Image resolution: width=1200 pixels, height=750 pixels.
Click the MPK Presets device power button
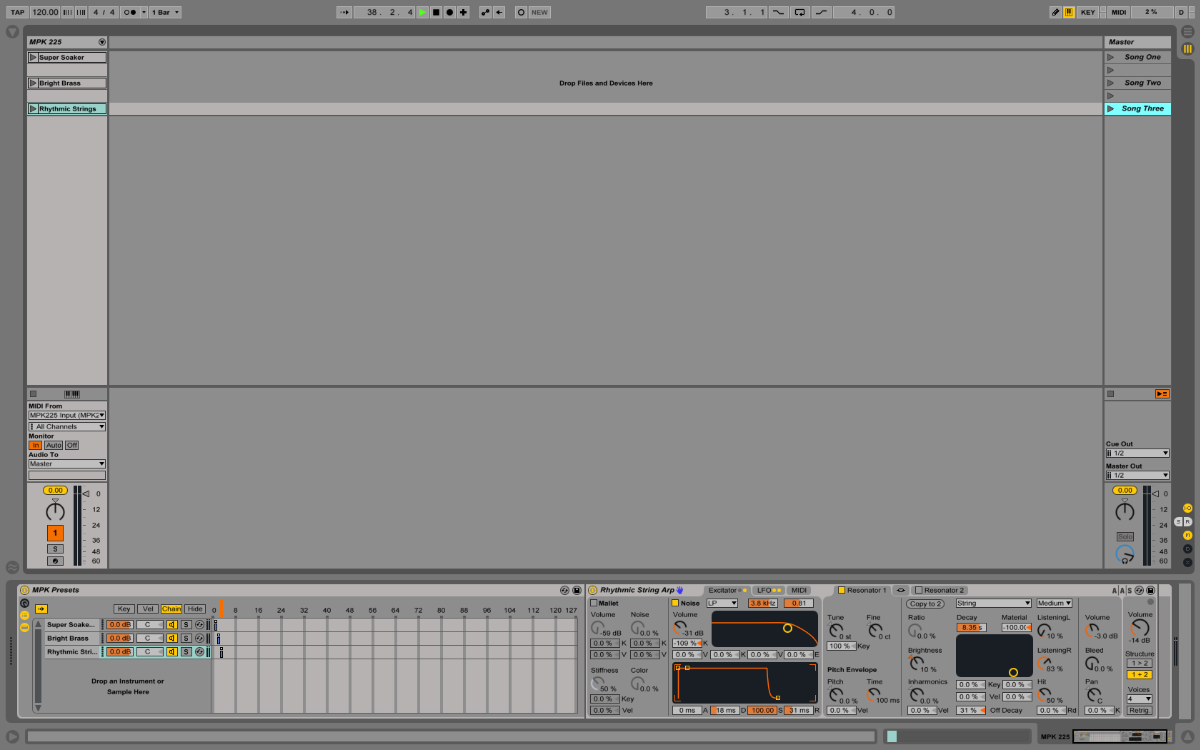coord(24,590)
